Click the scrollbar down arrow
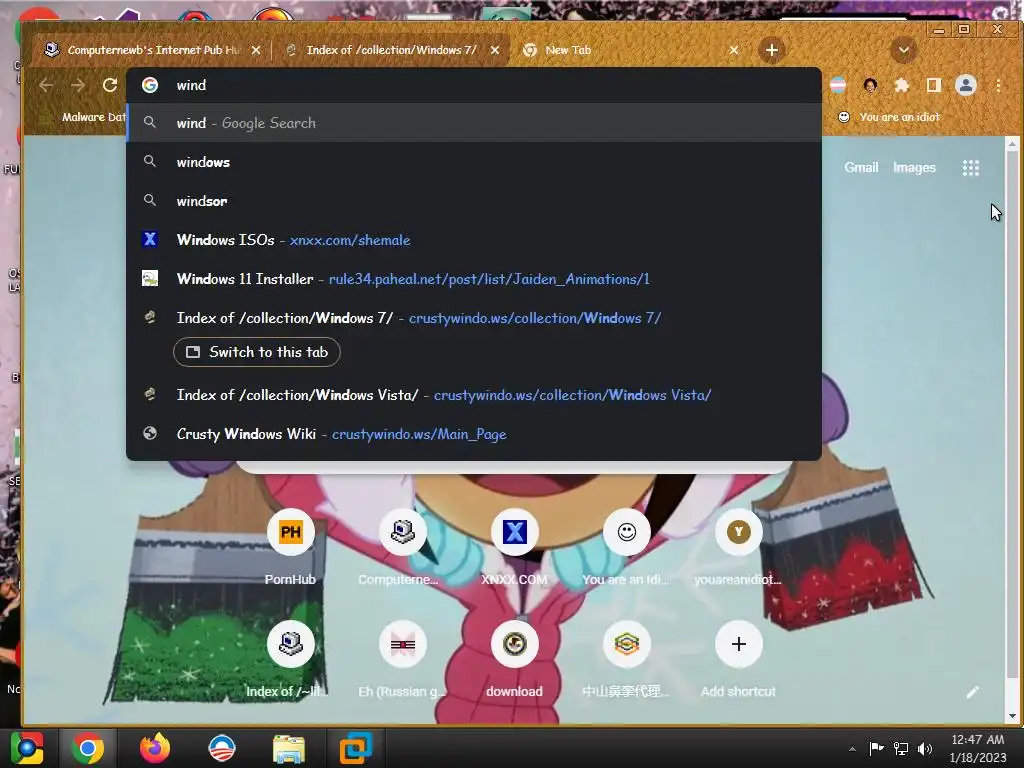Screen dimensions: 1024x768 (x=1012, y=716)
